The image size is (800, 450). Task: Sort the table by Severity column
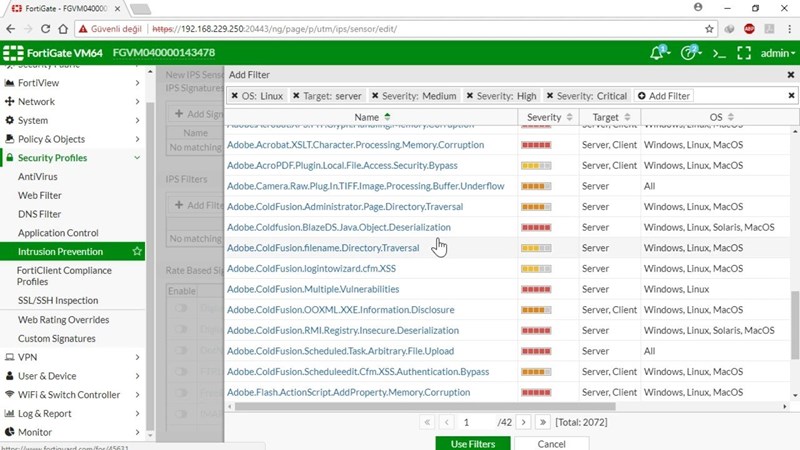[549, 117]
